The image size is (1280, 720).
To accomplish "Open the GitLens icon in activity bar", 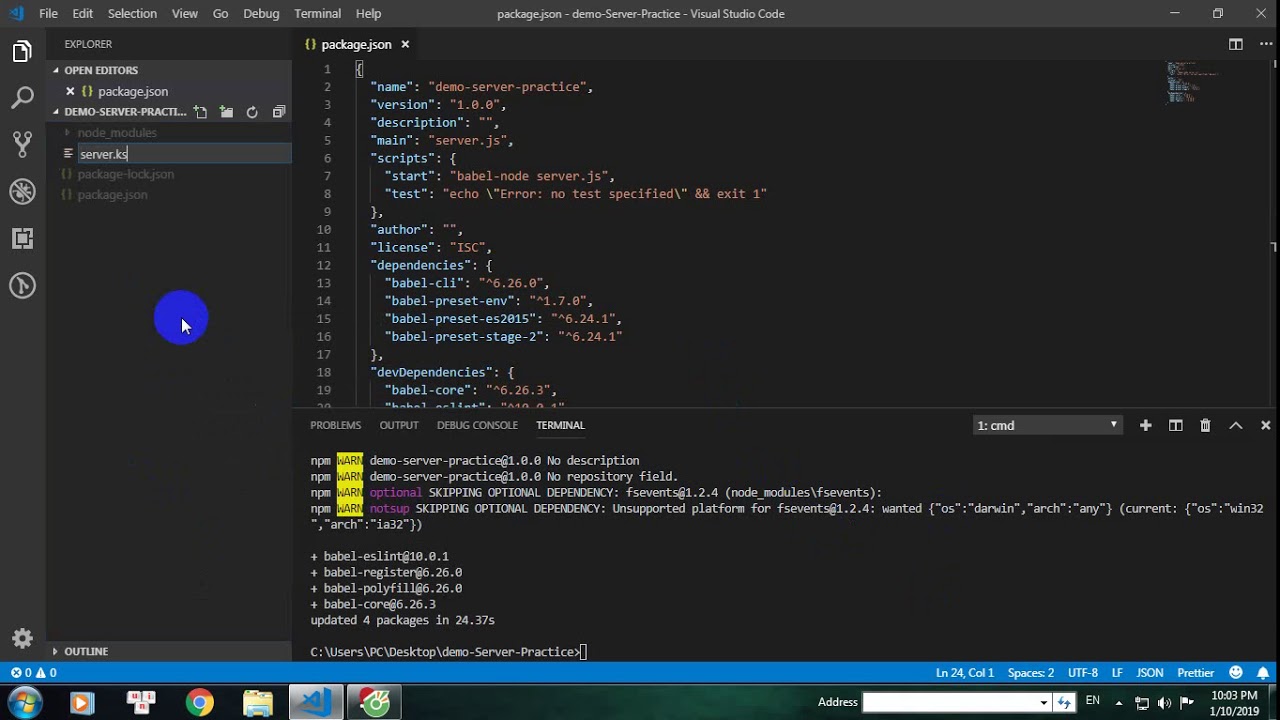I will pyautogui.click(x=22, y=285).
